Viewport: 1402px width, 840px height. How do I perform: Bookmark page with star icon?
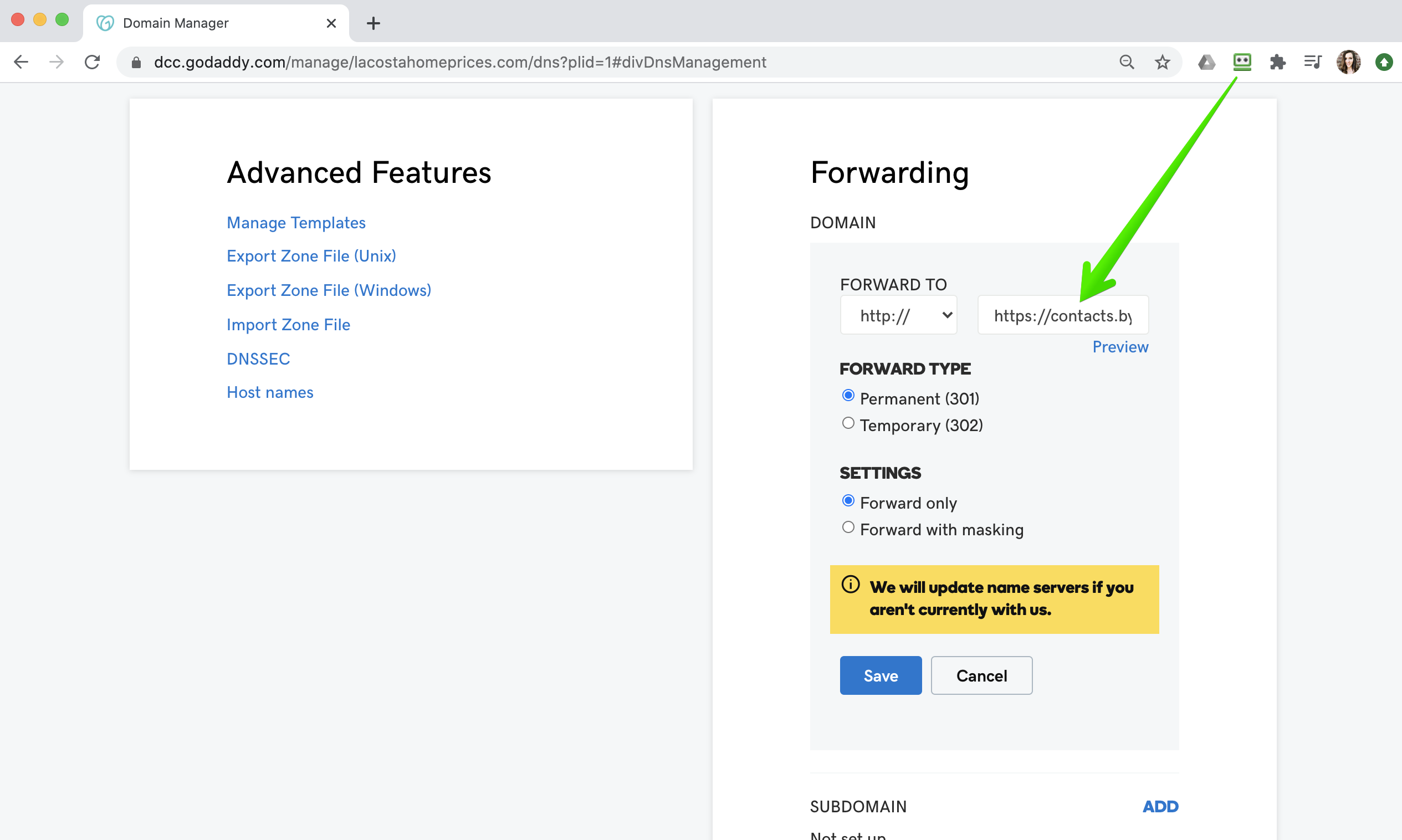coord(1162,62)
